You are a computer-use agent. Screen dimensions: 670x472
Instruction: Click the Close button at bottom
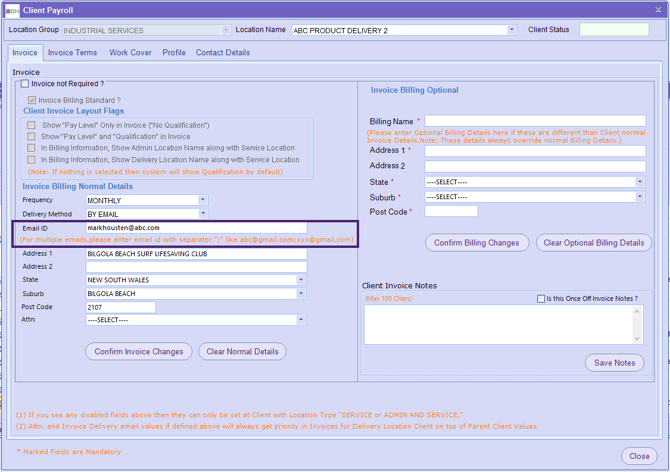pos(639,456)
